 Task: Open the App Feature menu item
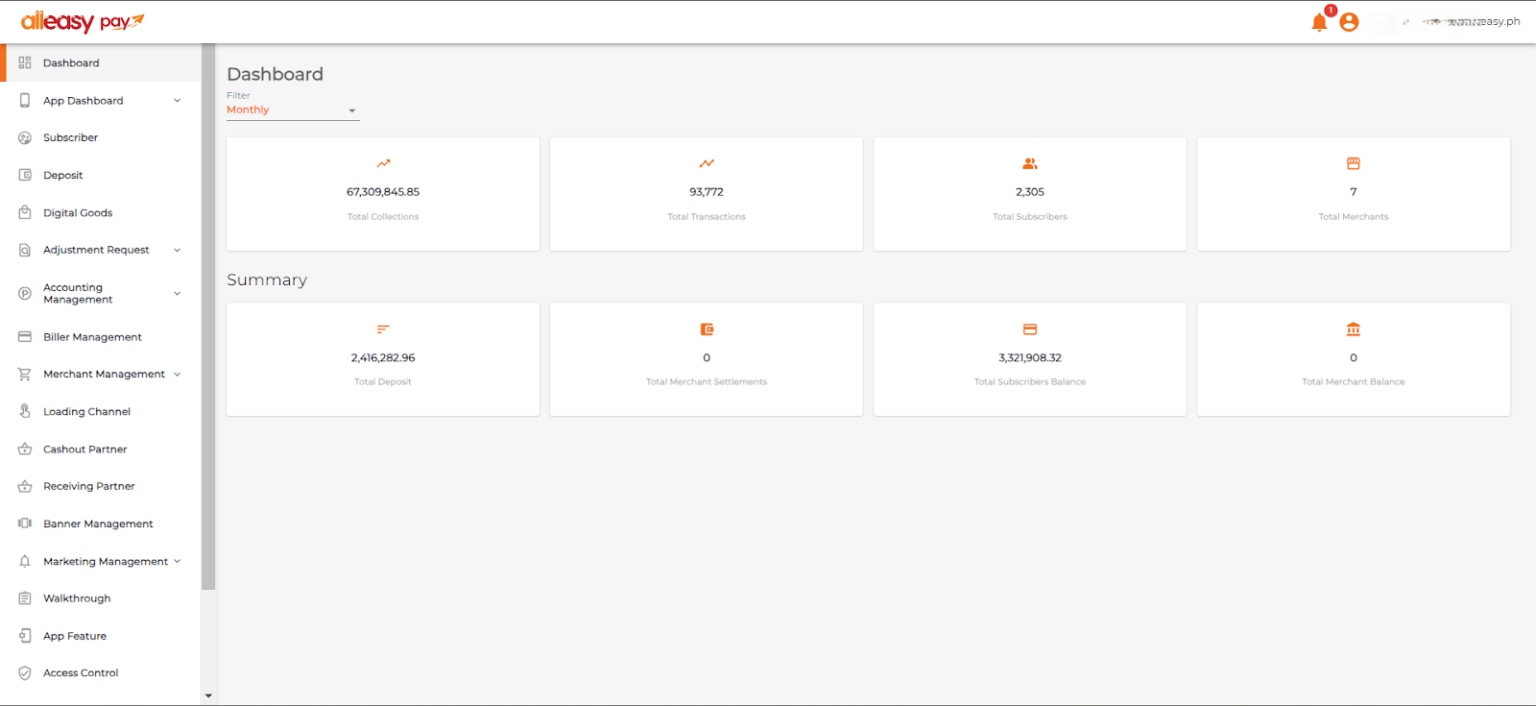click(x=71, y=635)
